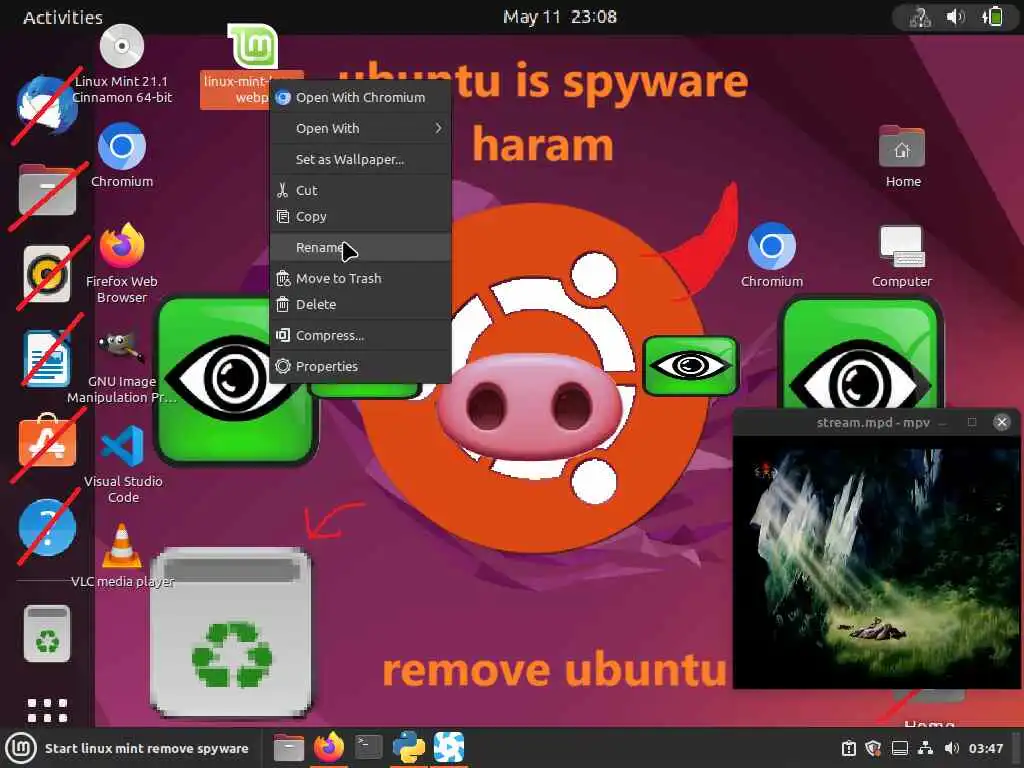
Task: Minimize the stream.mpd mpv window
Action: pyautogui.click(x=942, y=423)
